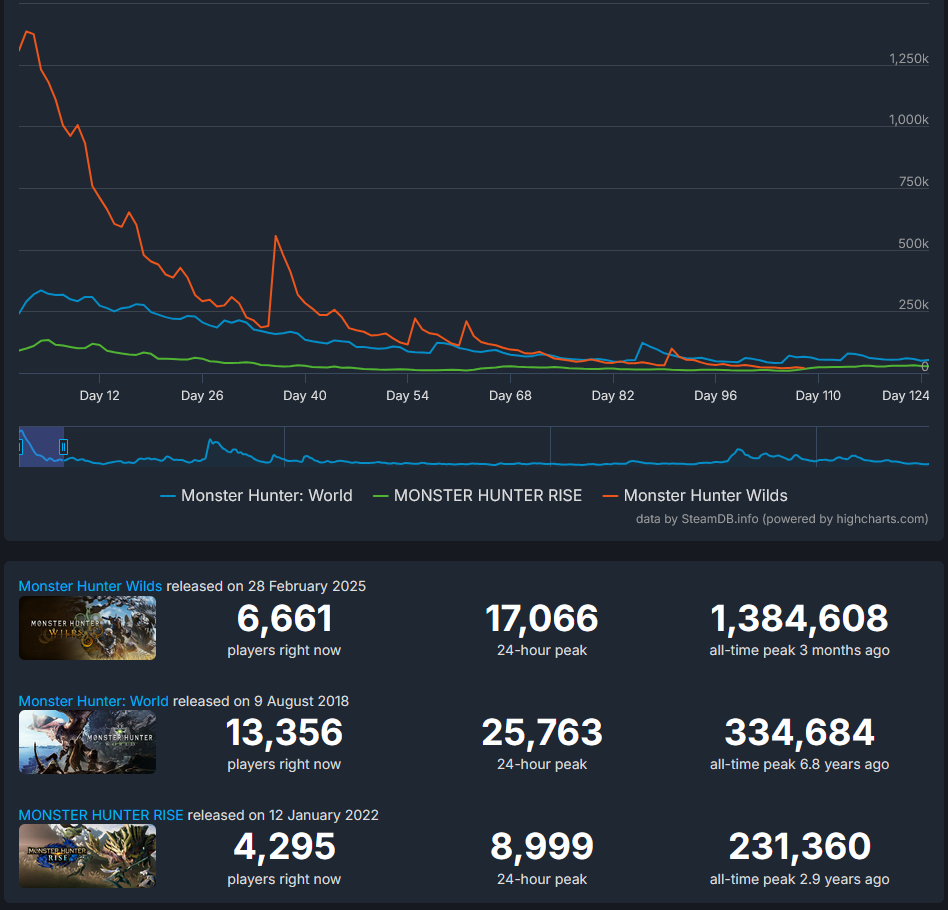Open the Monster Hunter Wilds link
The image size is (948, 910).
pos(90,586)
